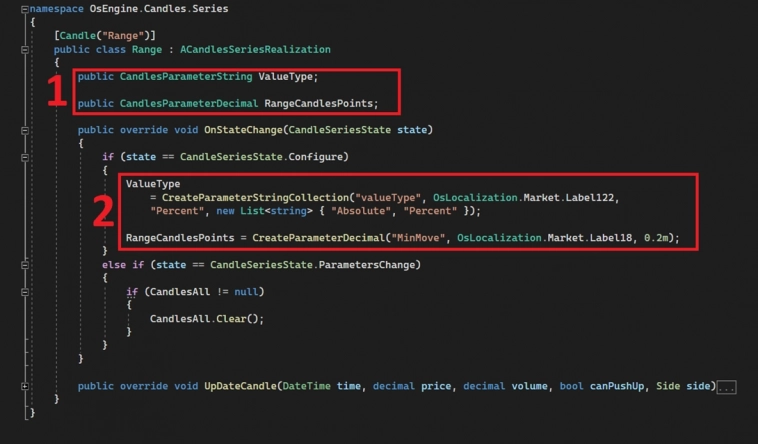The width and height of the screenshot is (758, 444).
Task: Click the CreateParameterDecimal call
Action: click(319, 238)
